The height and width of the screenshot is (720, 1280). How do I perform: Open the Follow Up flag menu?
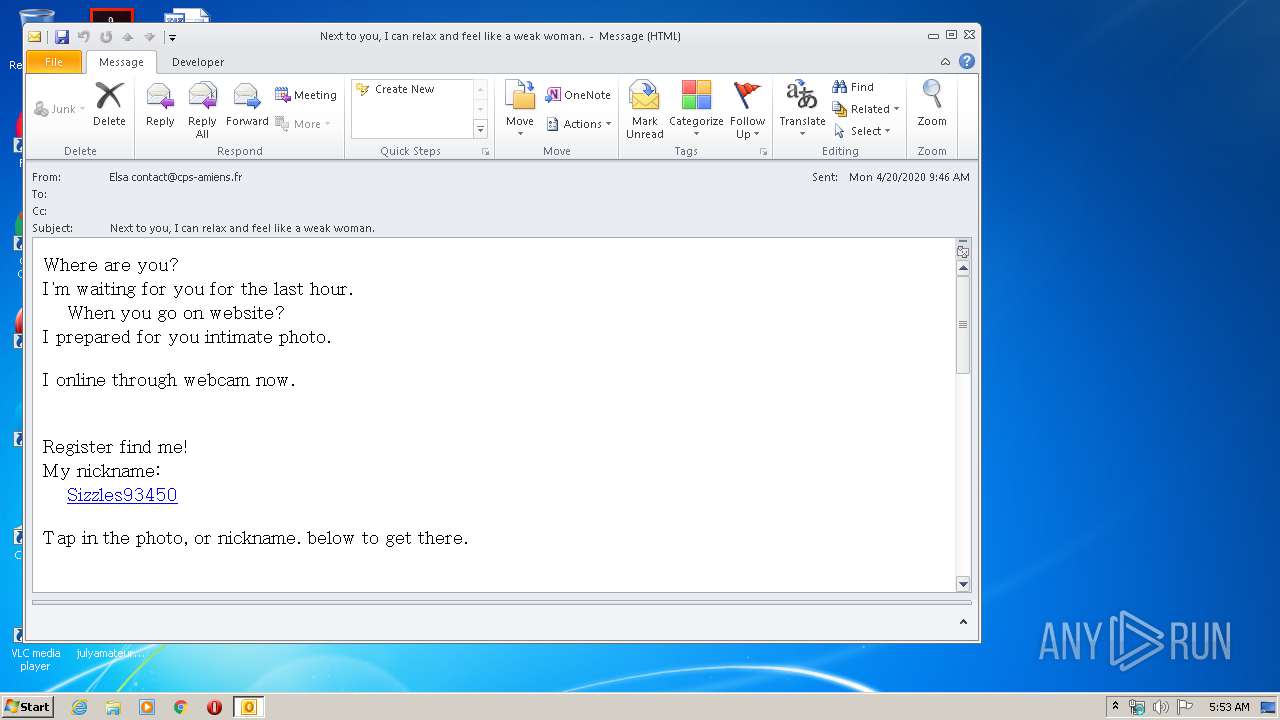click(747, 110)
